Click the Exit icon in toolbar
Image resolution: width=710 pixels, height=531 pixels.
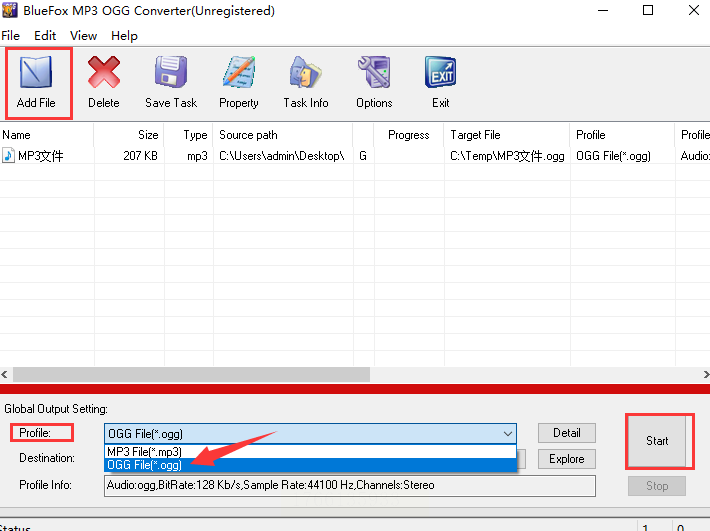point(441,72)
